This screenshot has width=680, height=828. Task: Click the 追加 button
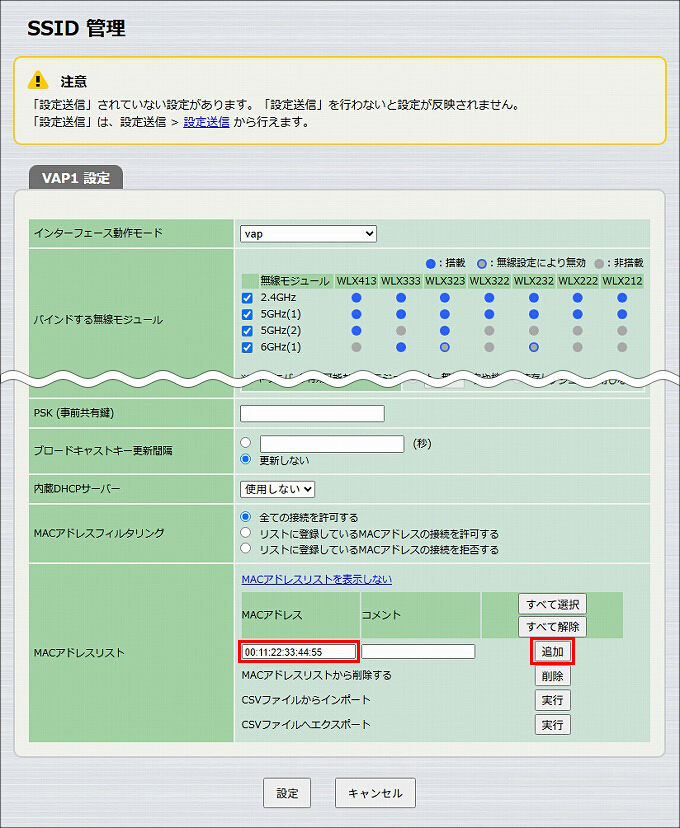[552, 652]
